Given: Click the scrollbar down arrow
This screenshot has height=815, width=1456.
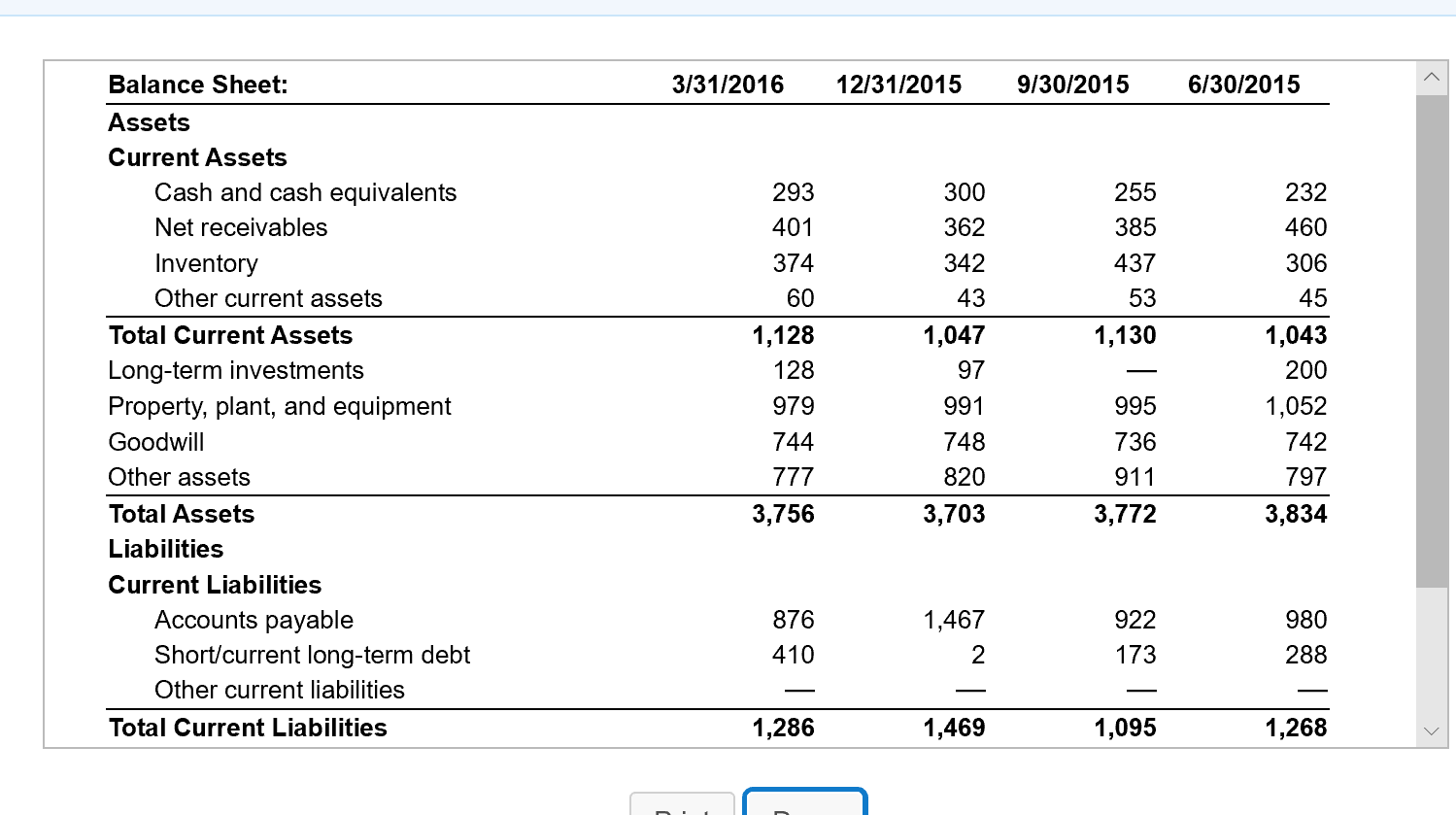Looking at the screenshot, I should tap(1432, 731).
